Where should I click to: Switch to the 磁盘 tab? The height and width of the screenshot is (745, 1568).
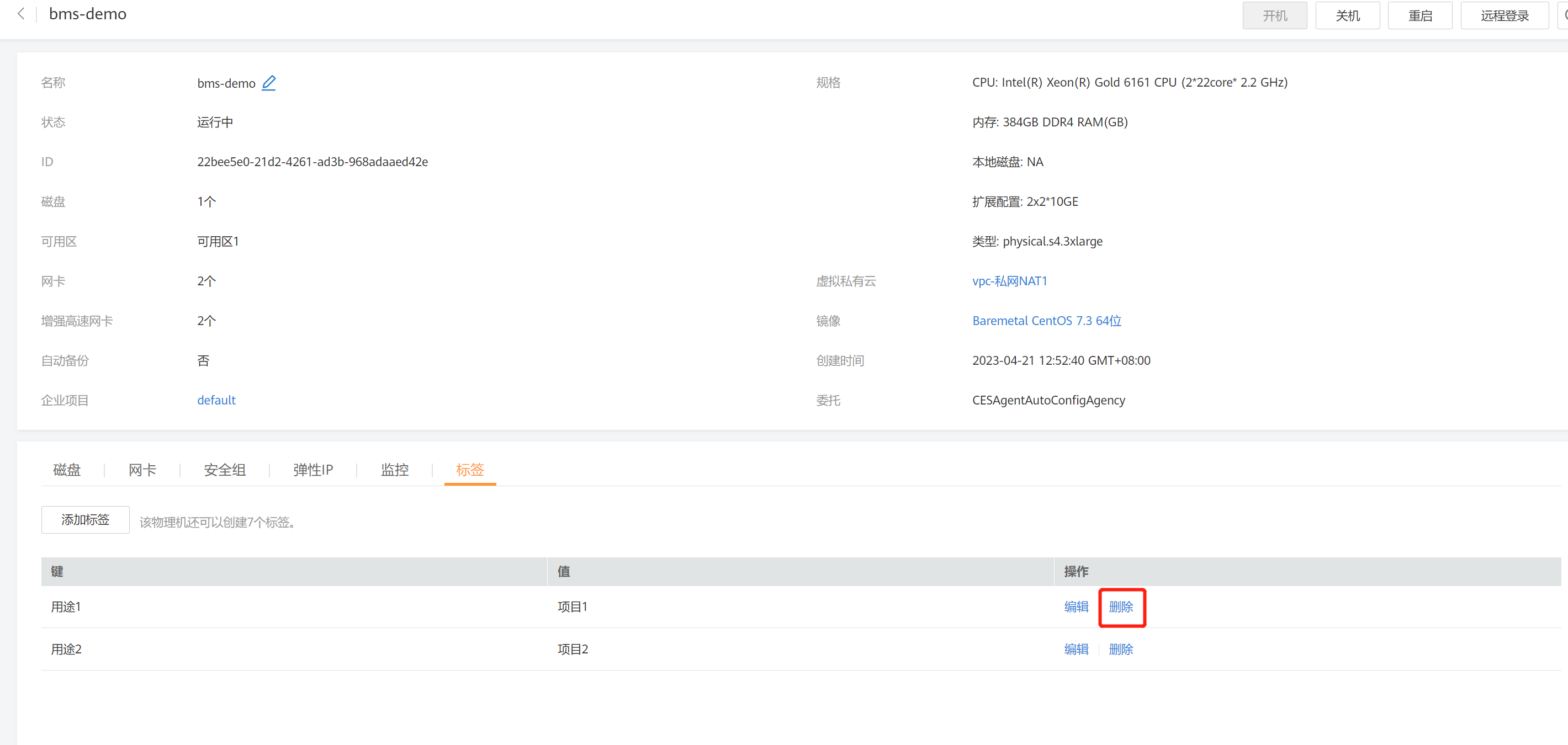(67, 470)
